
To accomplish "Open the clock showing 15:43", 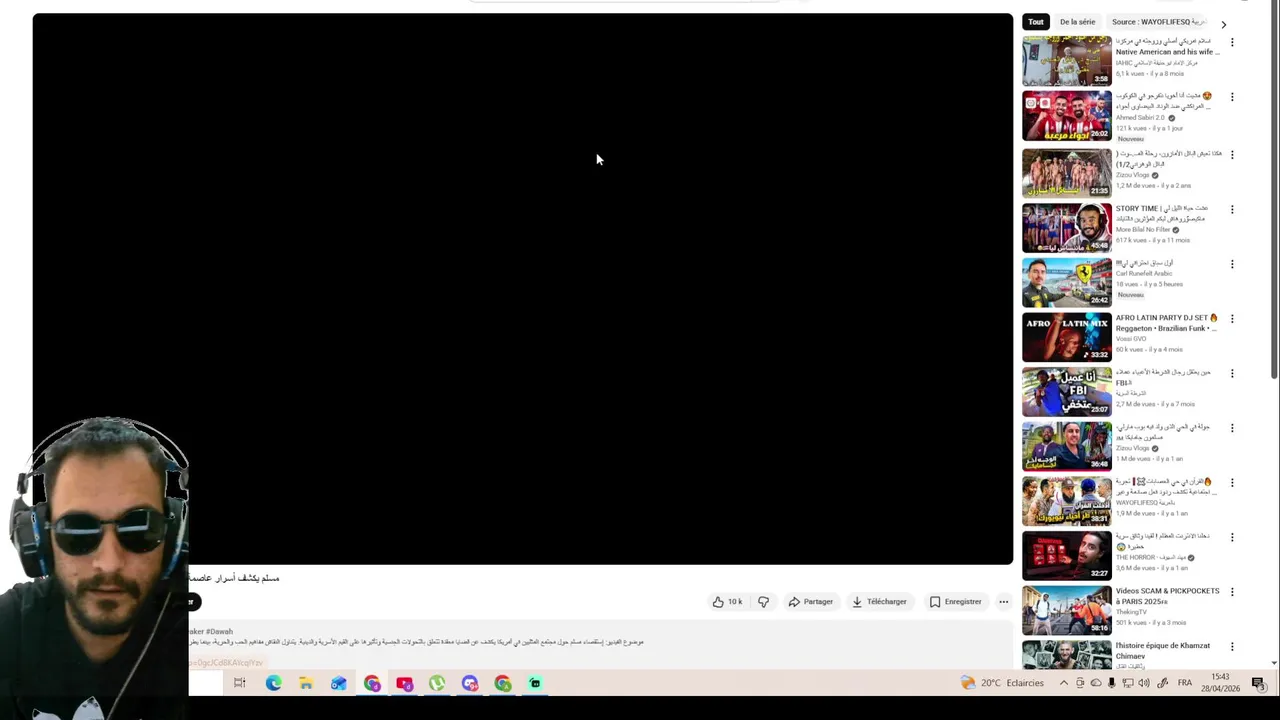I will click(x=1220, y=683).
